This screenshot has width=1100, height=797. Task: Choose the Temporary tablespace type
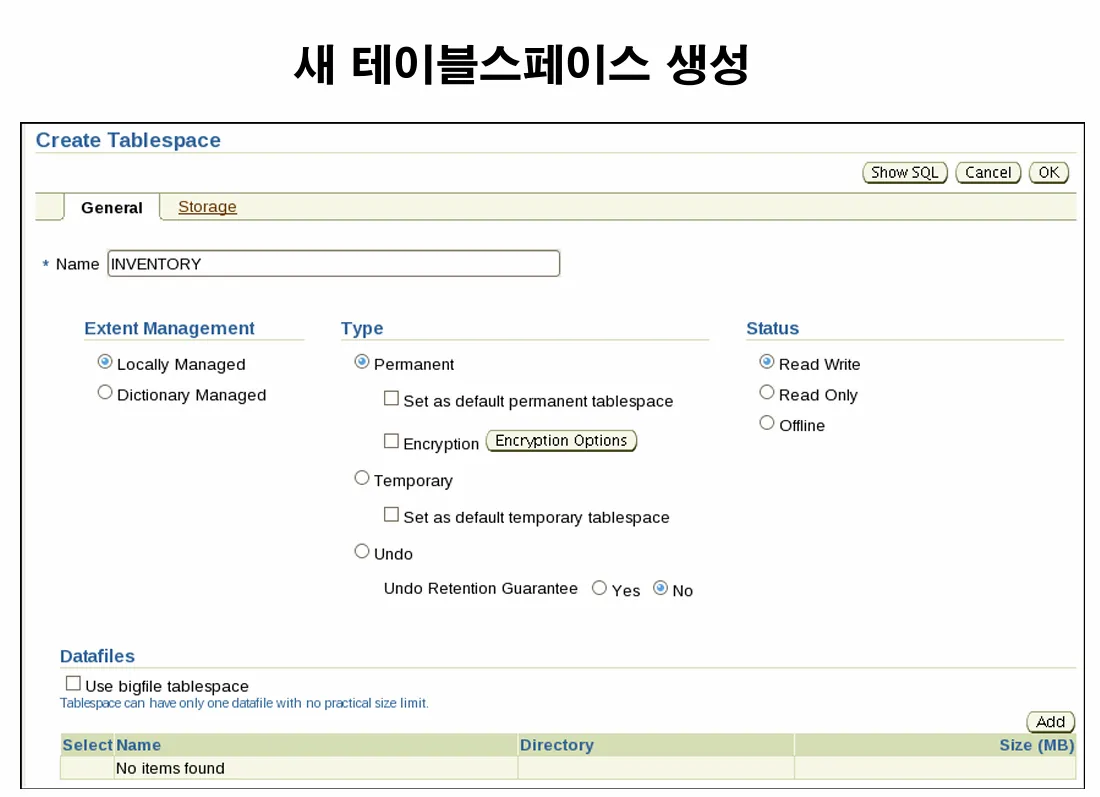(362, 478)
